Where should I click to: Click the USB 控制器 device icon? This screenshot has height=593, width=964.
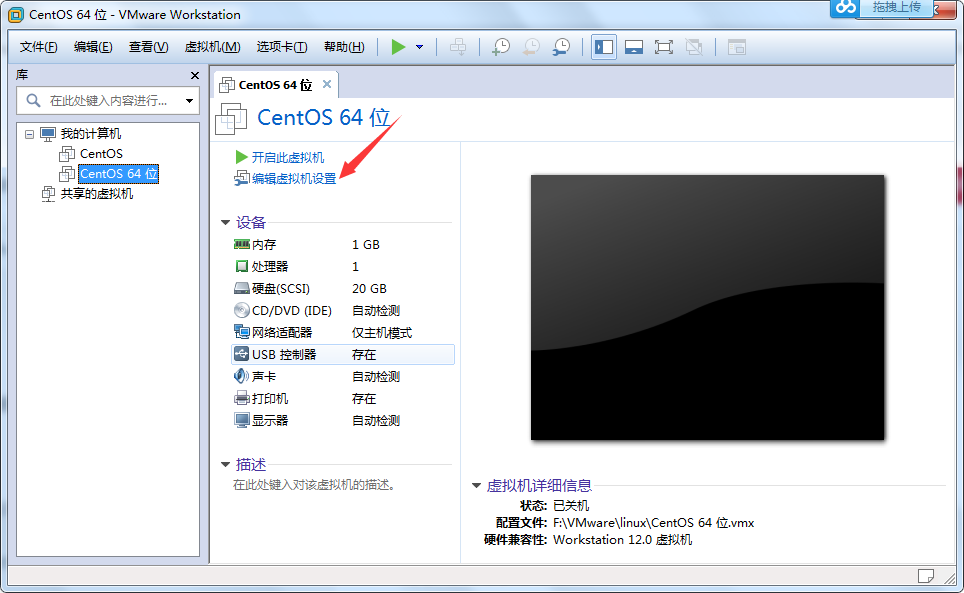coord(240,354)
